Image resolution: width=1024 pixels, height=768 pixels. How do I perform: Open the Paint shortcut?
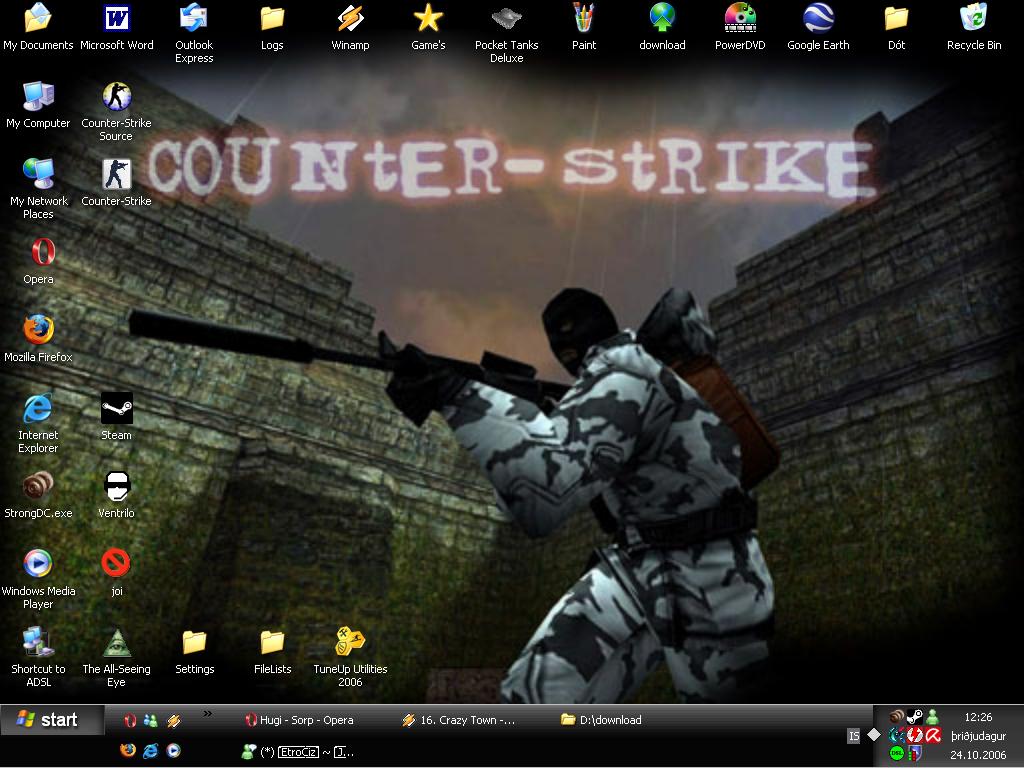click(x=584, y=27)
